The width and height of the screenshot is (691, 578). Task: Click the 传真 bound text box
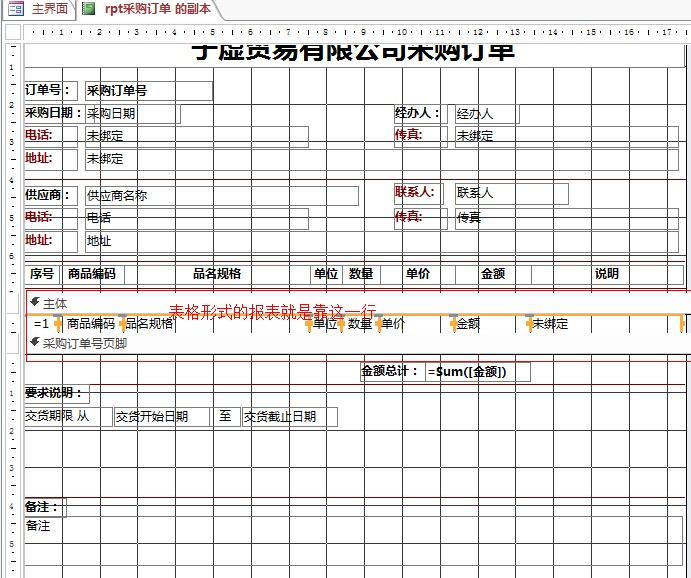coord(567,219)
